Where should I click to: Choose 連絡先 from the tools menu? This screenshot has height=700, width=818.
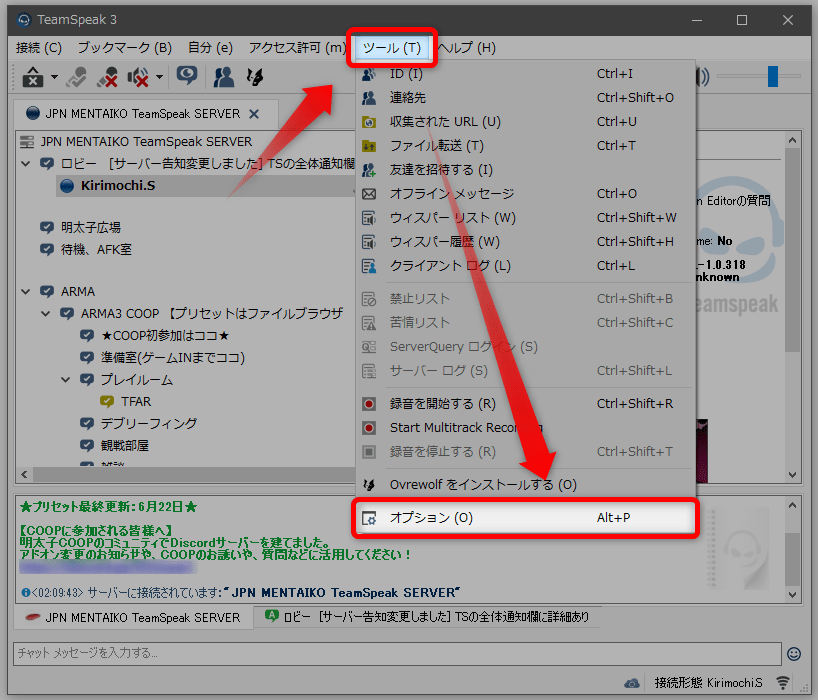(525, 98)
